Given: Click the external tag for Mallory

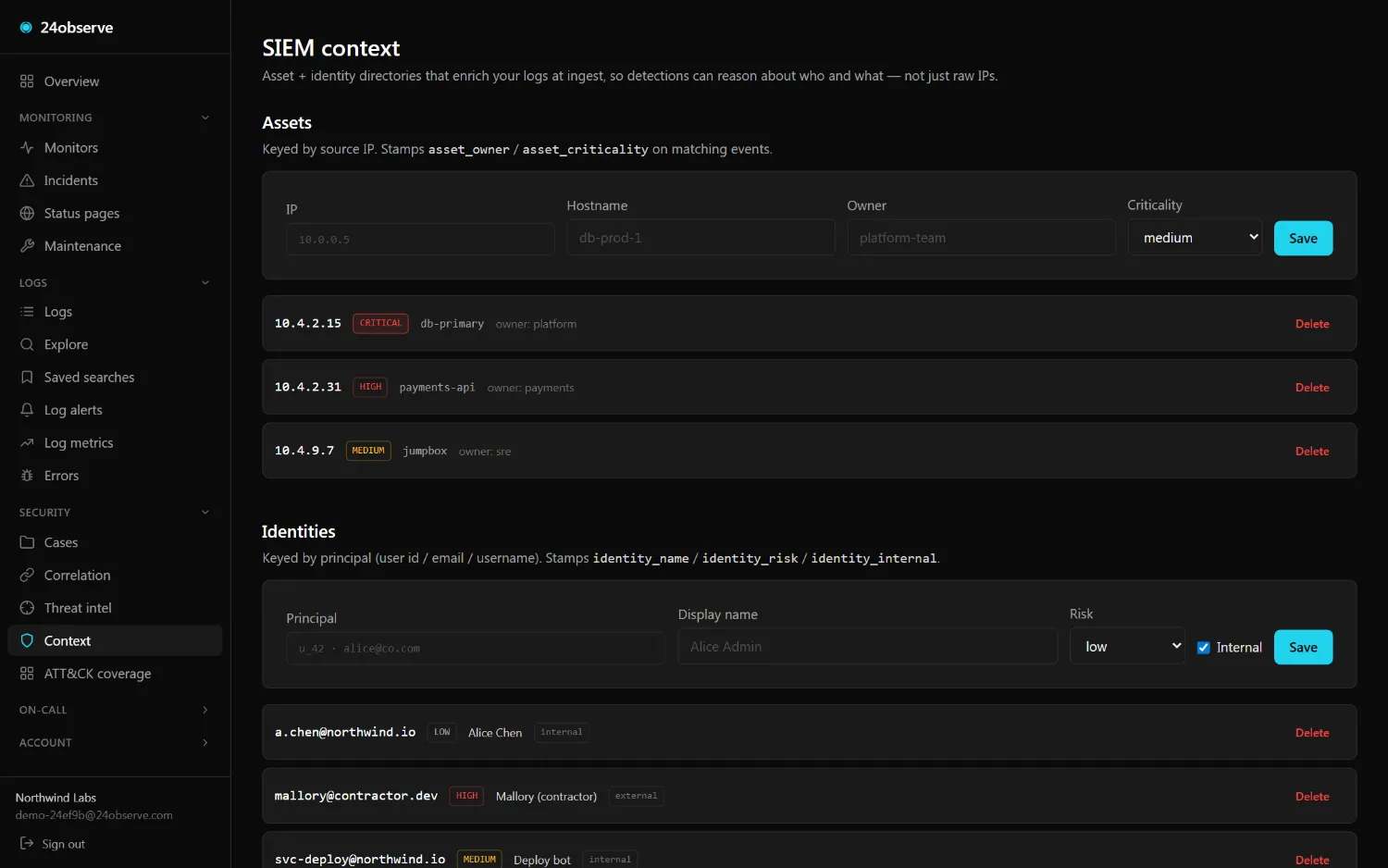Looking at the screenshot, I should [636, 796].
